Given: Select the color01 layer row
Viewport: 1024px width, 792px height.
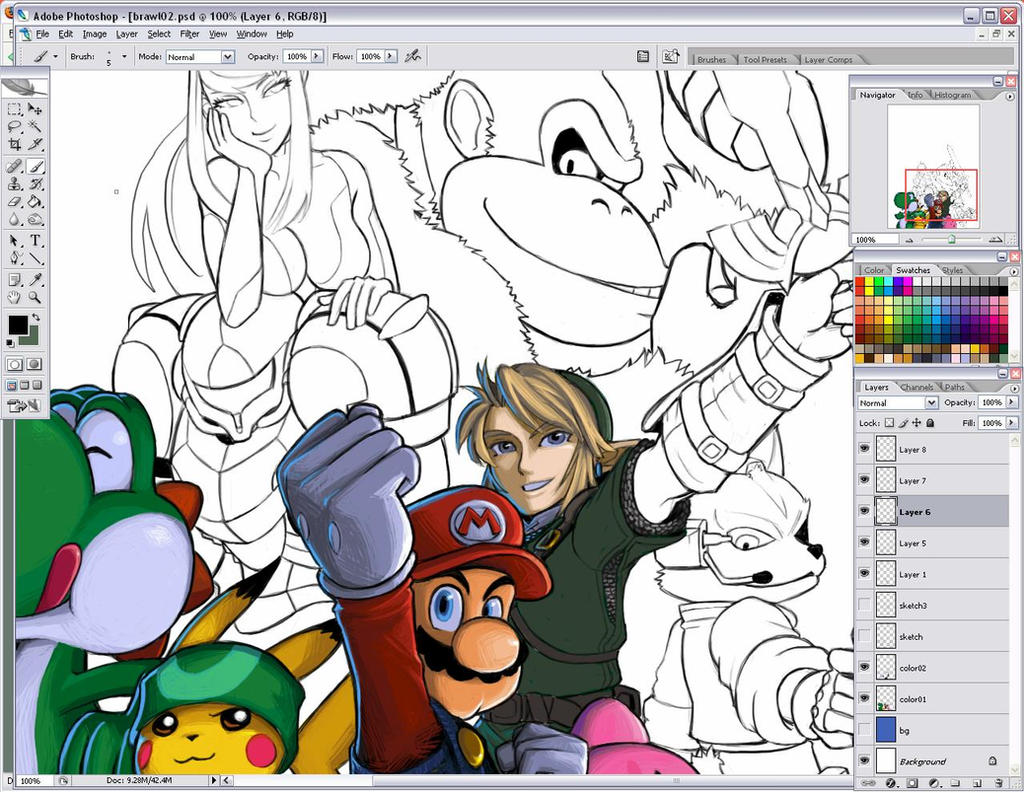Looking at the screenshot, I should (933, 699).
